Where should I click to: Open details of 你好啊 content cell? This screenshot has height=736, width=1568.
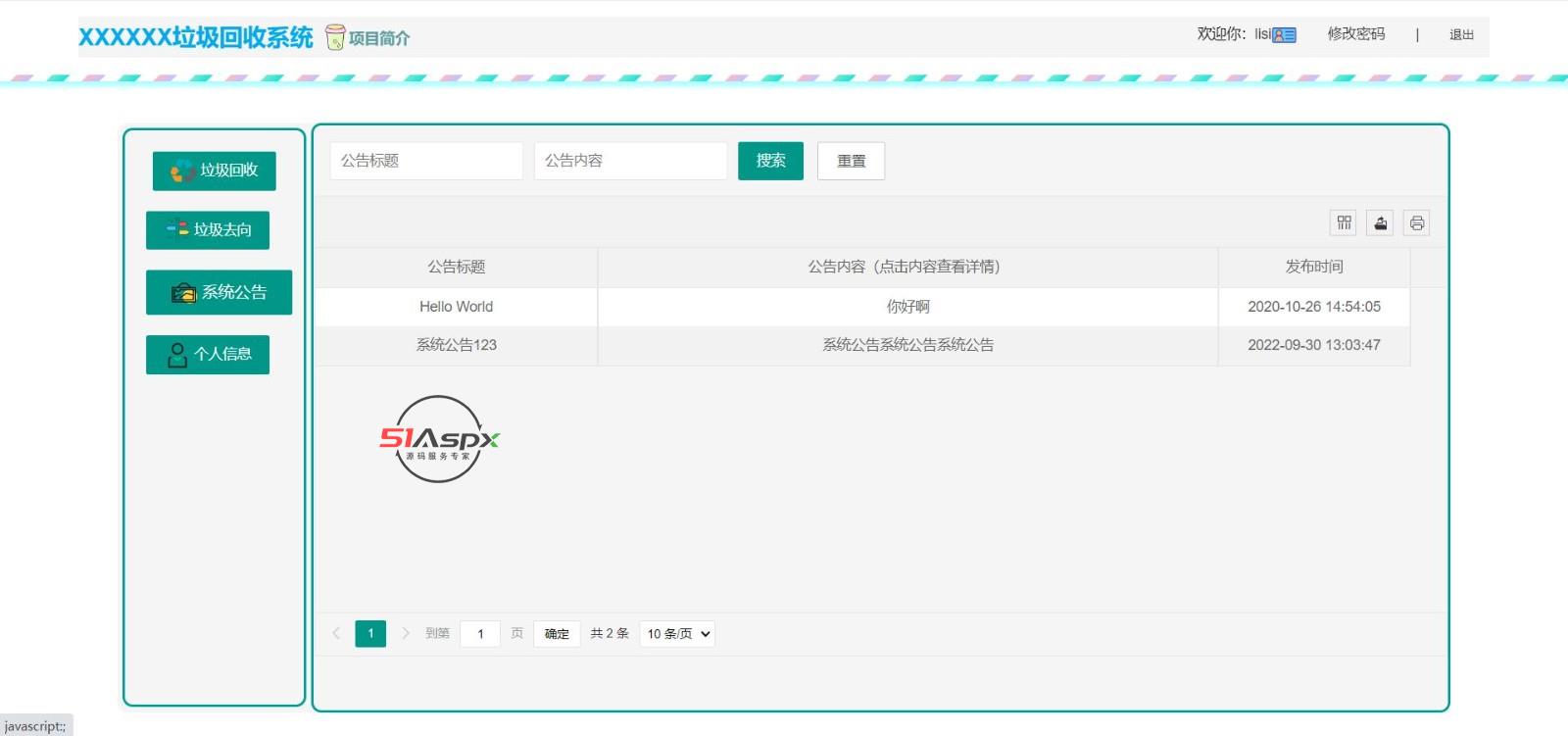907,307
